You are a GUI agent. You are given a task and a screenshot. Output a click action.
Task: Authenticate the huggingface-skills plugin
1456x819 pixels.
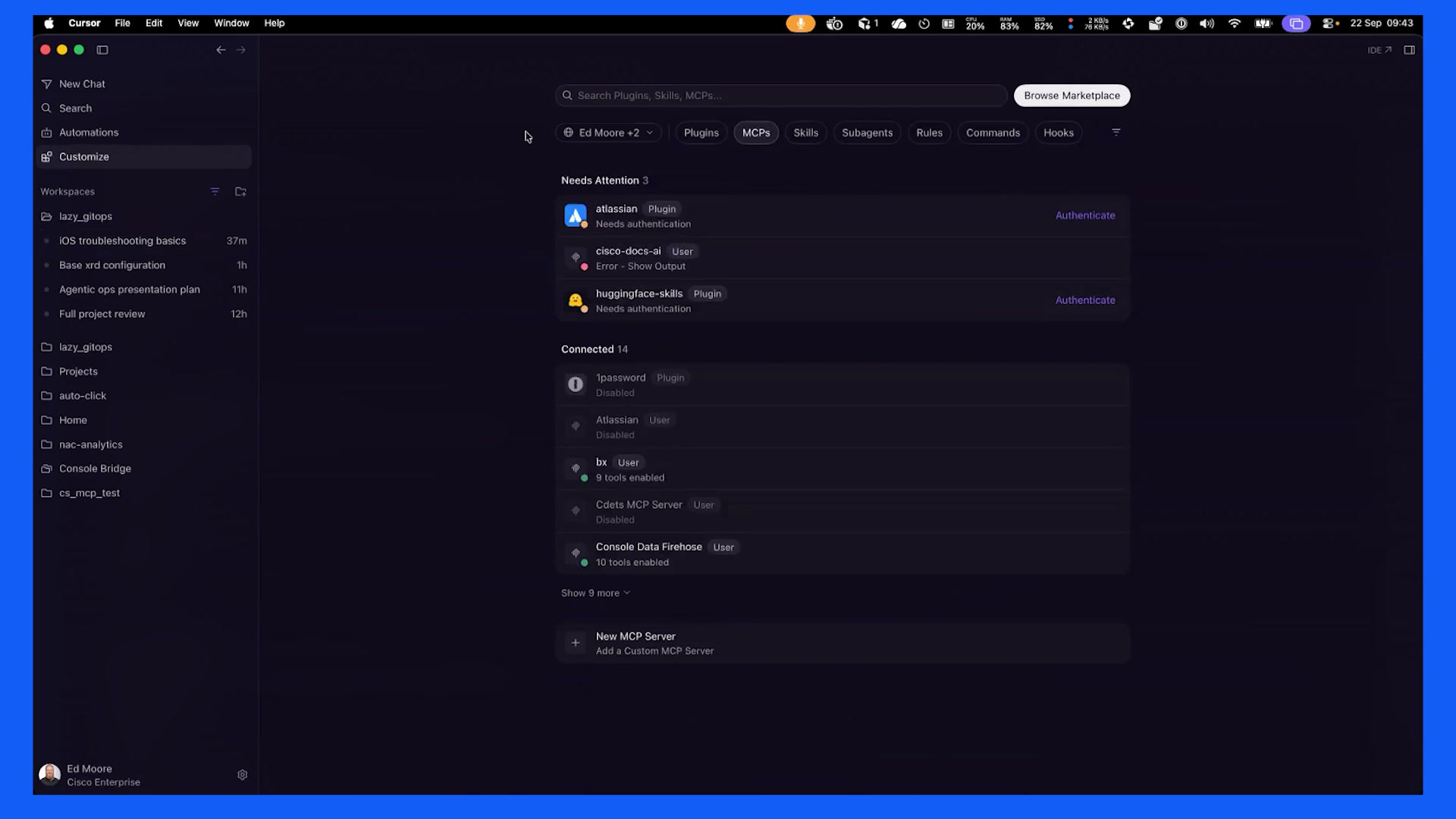click(x=1085, y=300)
